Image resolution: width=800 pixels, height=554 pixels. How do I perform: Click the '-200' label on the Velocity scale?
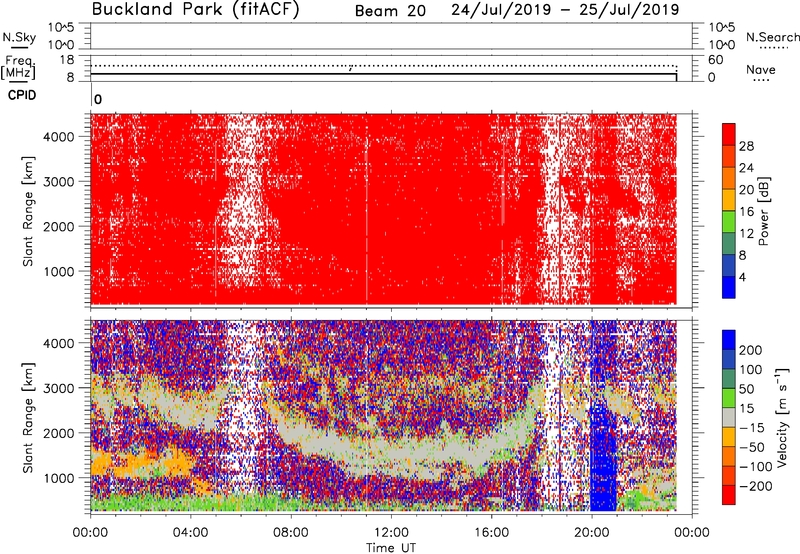point(756,486)
